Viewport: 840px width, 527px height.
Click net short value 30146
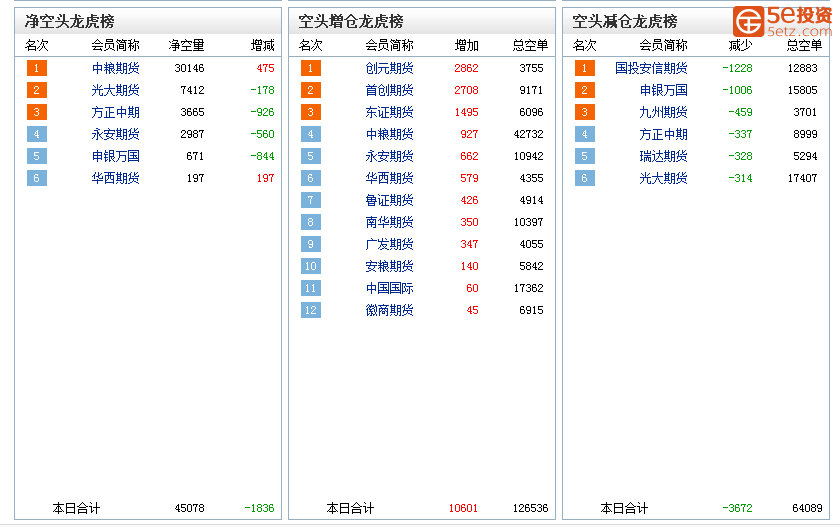189,68
